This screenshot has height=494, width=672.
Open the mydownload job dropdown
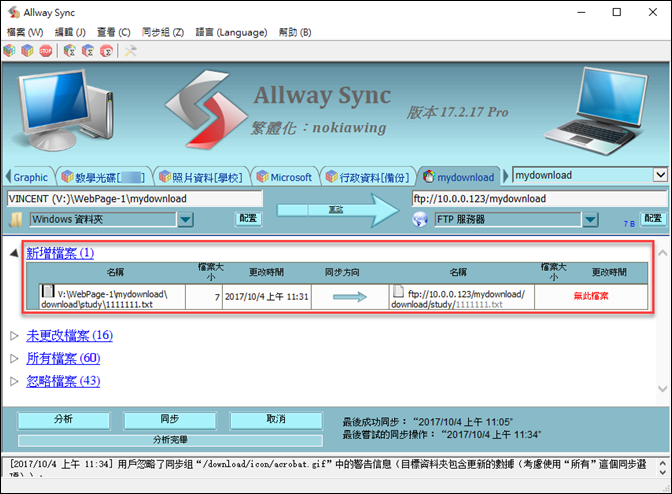tap(660, 175)
